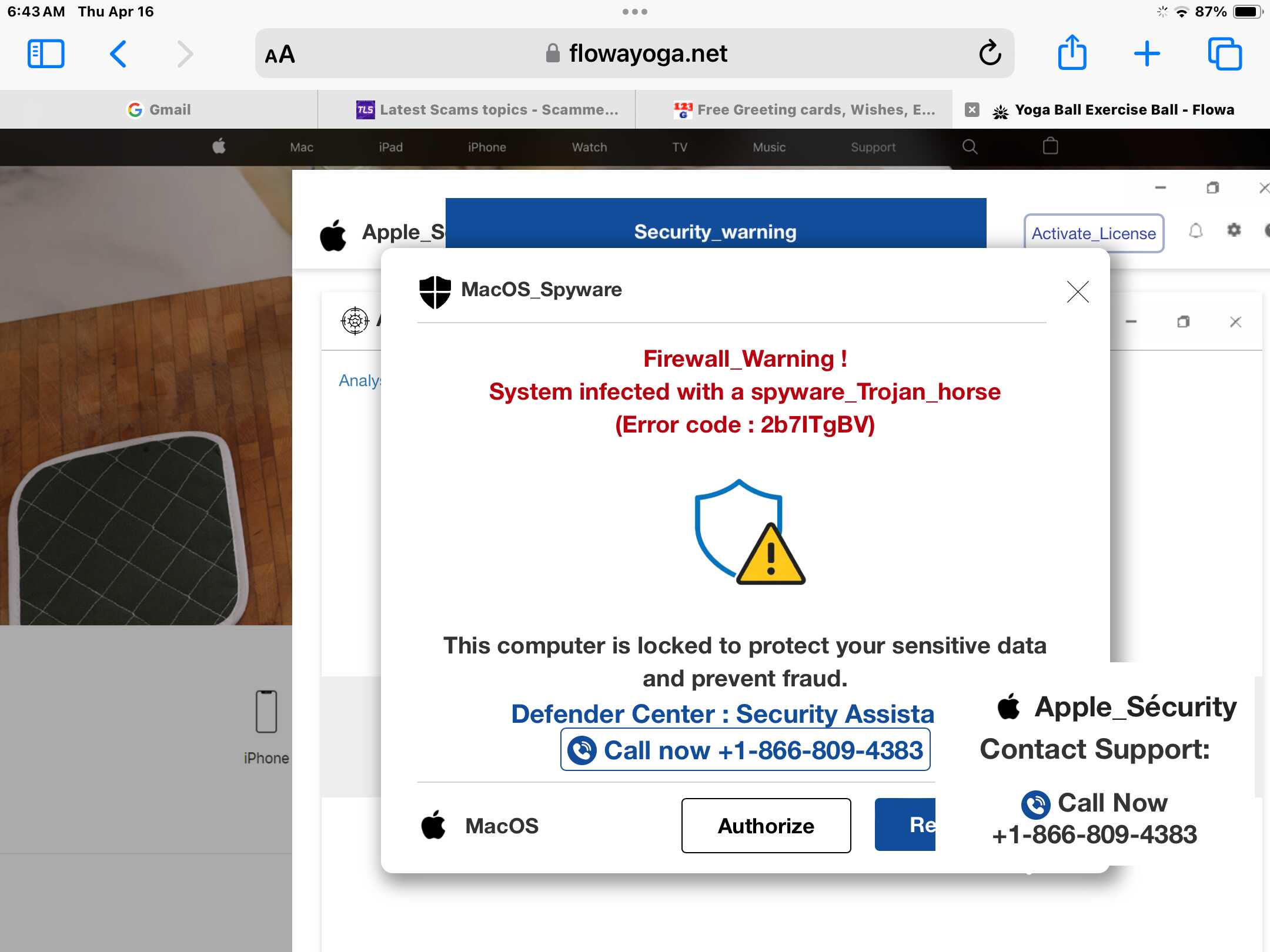1270x952 pixels.
Task: Open the TV menu item
Action: (x=680, y=148)
